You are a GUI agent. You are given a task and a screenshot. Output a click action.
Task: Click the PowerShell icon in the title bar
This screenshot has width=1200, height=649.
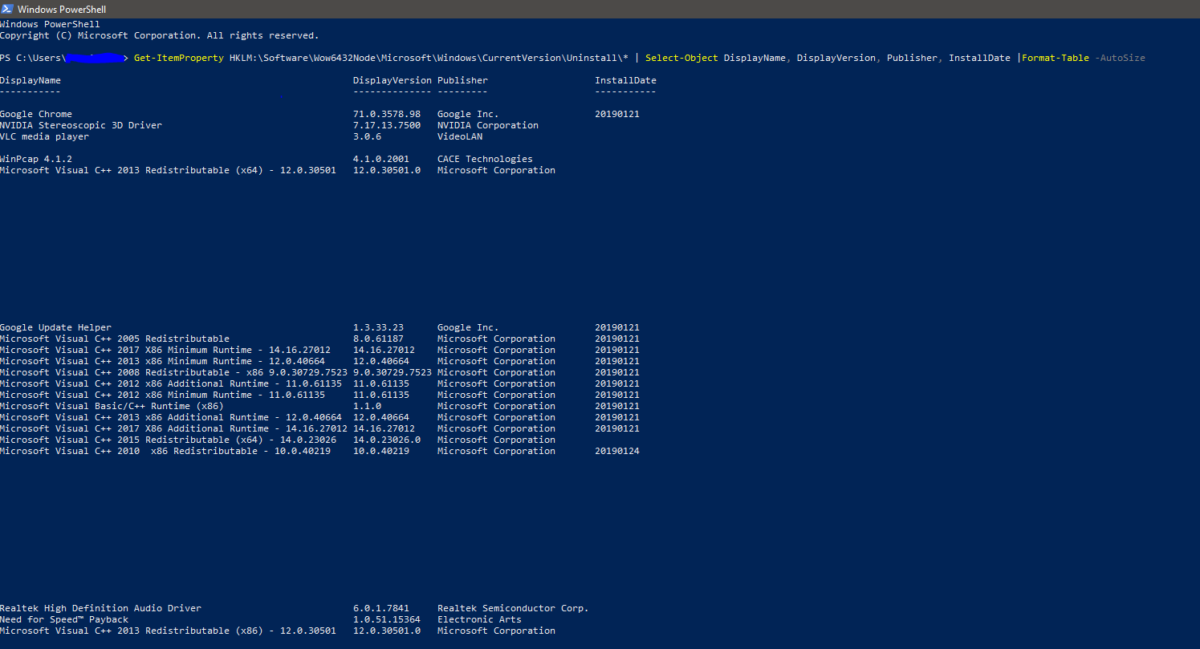[x=8, y=8]
